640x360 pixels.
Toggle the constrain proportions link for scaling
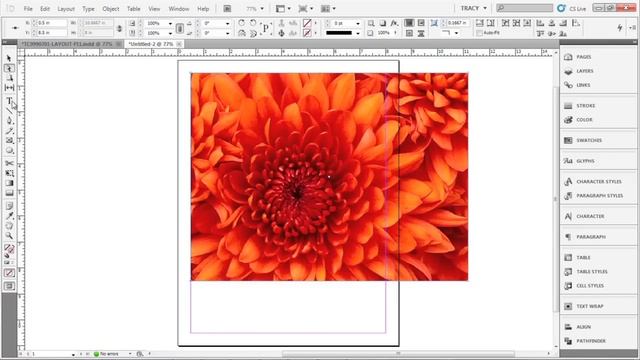[x=180, y=28]
